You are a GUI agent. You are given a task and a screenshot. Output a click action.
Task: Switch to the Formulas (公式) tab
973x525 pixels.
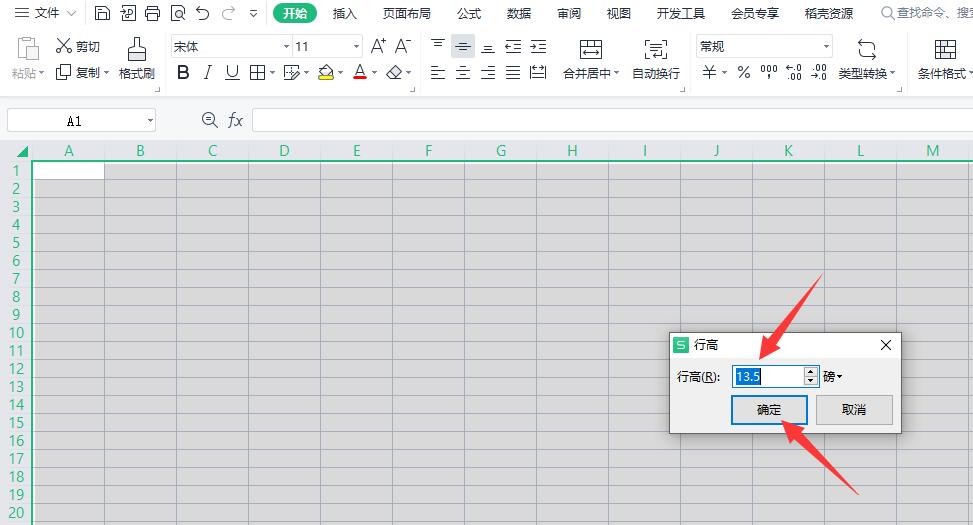469,13
